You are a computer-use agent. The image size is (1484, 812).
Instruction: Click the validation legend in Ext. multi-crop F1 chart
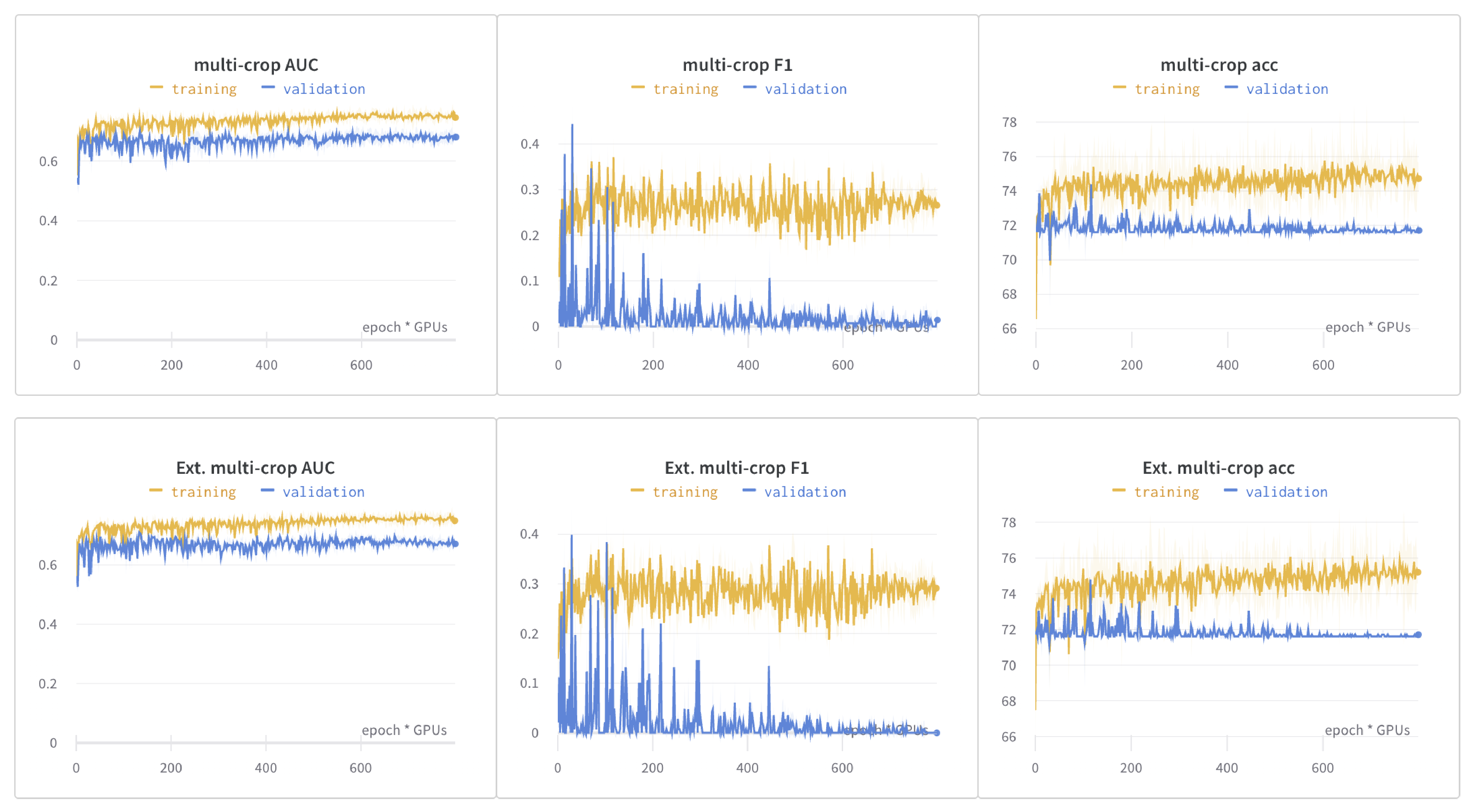point(794,492)
